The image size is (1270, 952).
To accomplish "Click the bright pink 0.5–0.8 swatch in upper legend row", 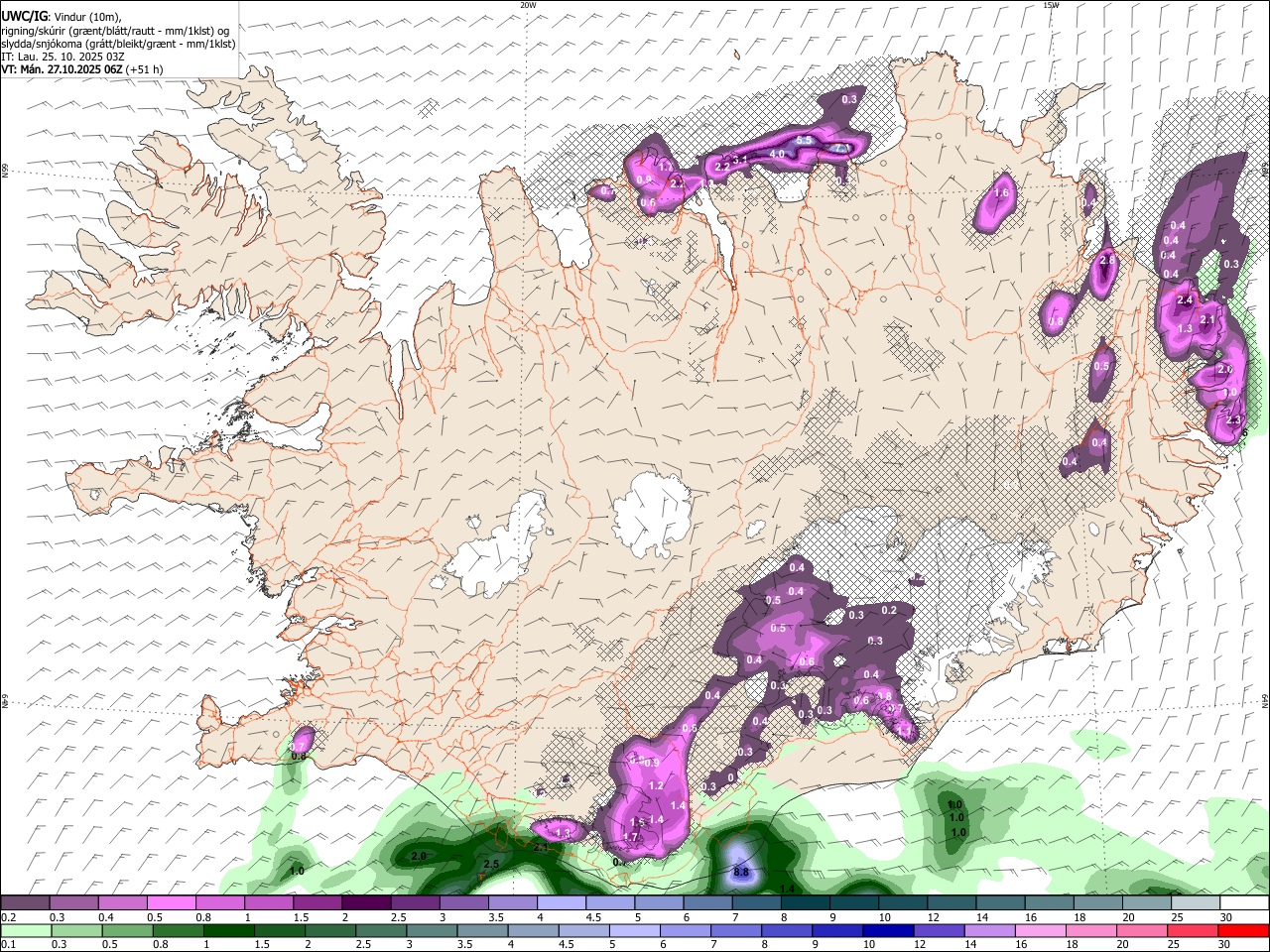I will 171,902.
